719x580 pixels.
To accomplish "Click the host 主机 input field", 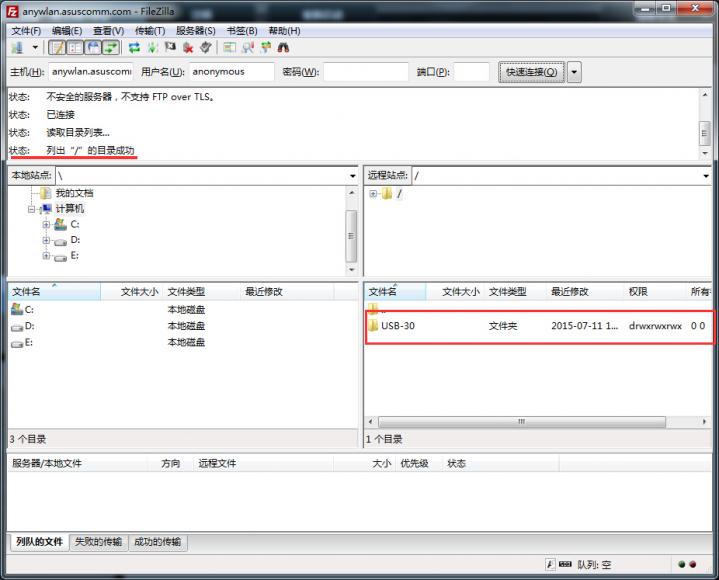I will click(x=91, y=72).
